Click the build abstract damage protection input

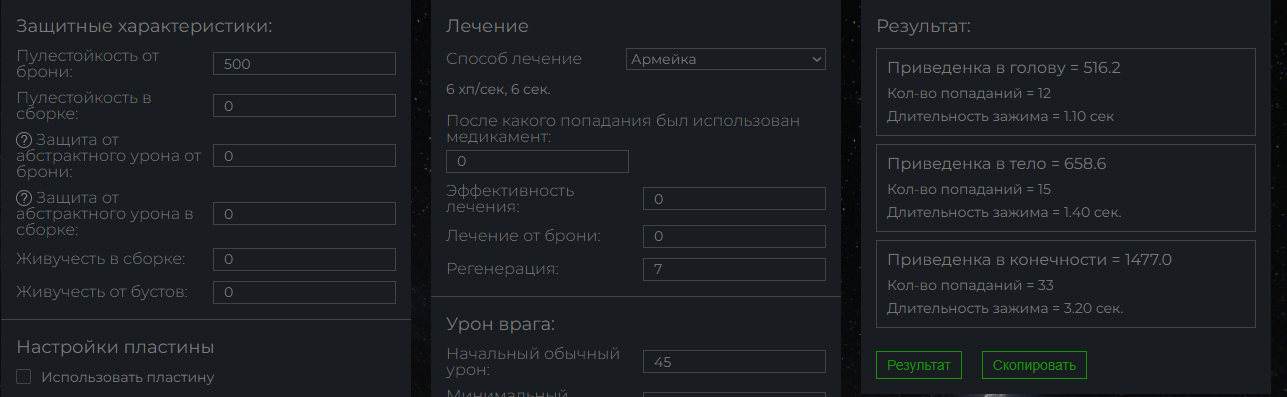click(304, 214)
